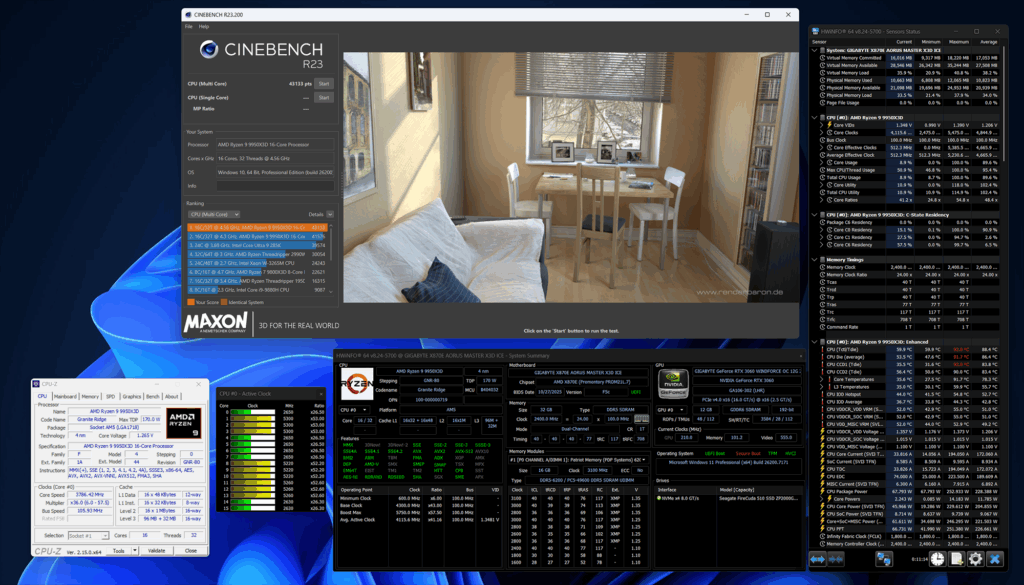Start the CPU Multi Core benchmark

(x=323, y=83)
